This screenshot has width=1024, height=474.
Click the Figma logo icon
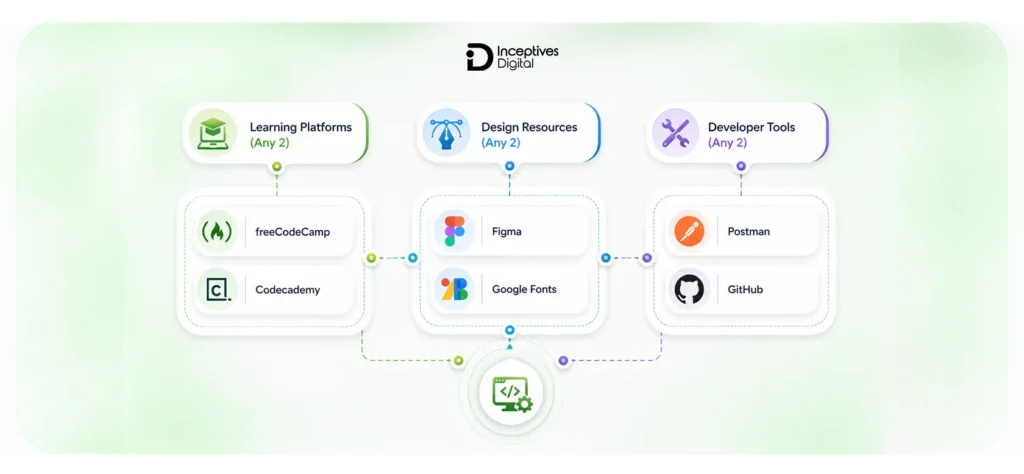455,231
